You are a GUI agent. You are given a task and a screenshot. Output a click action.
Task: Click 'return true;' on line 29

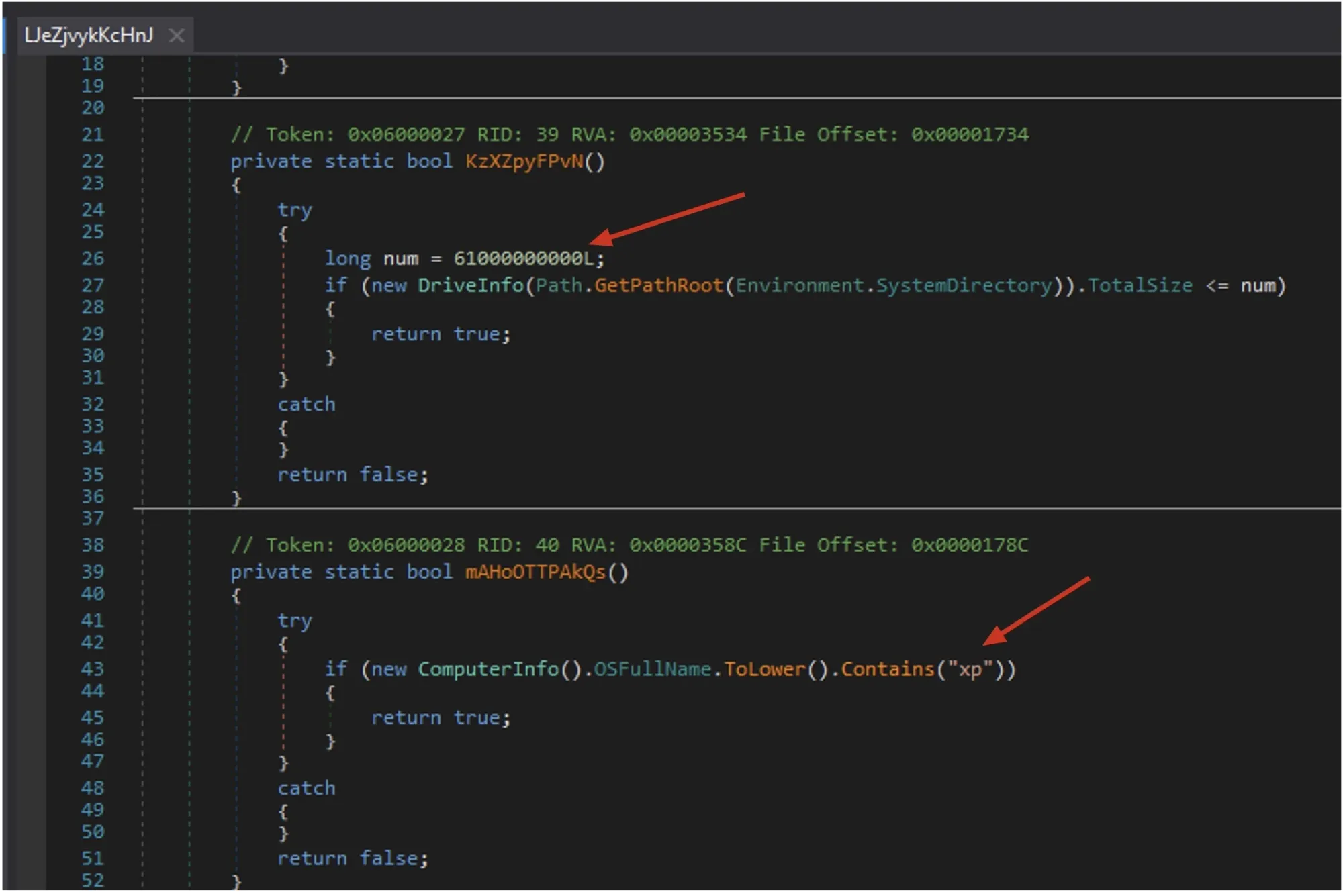(441, 334)
